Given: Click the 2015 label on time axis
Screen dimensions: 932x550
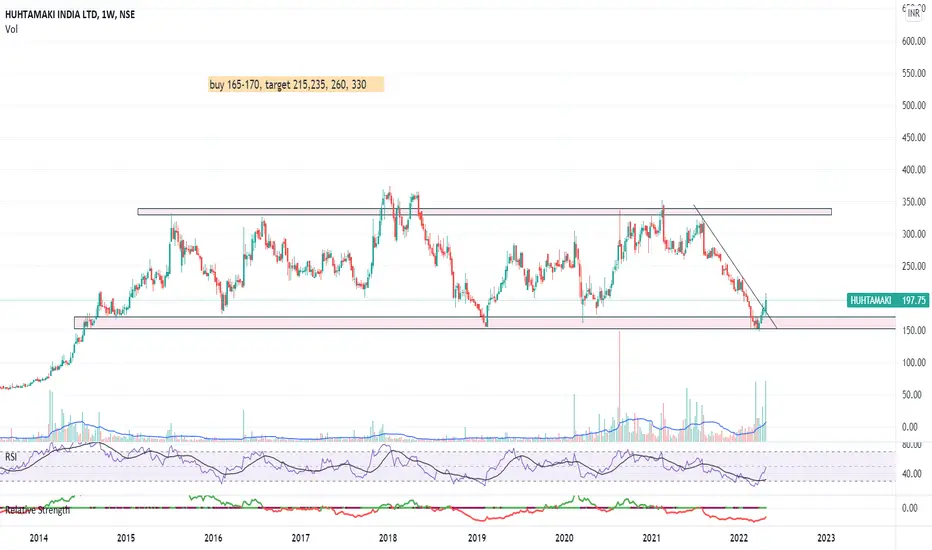Looking at the screenshot, I should 126,538.
